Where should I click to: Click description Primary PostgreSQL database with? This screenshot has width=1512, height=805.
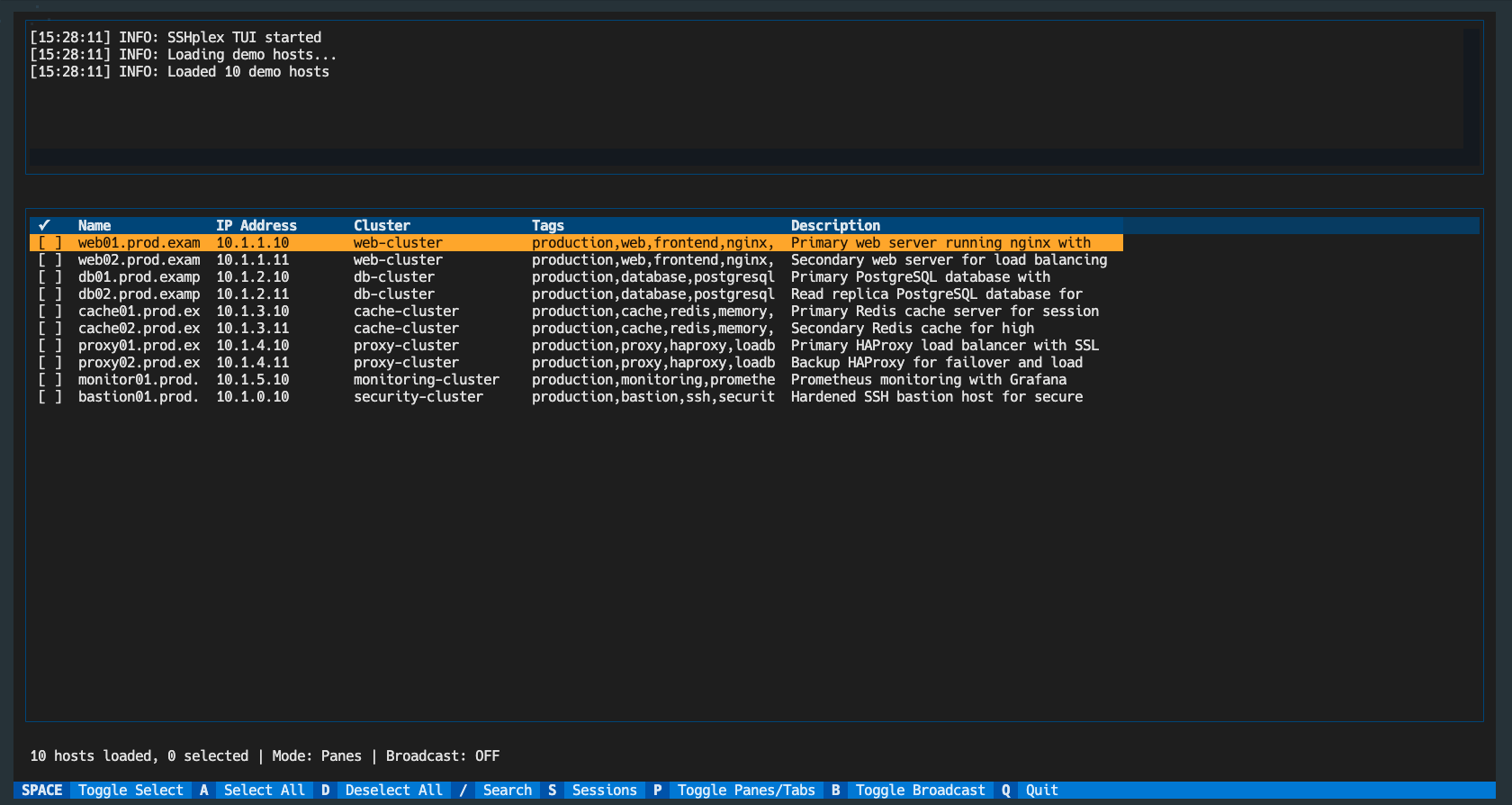921,277
